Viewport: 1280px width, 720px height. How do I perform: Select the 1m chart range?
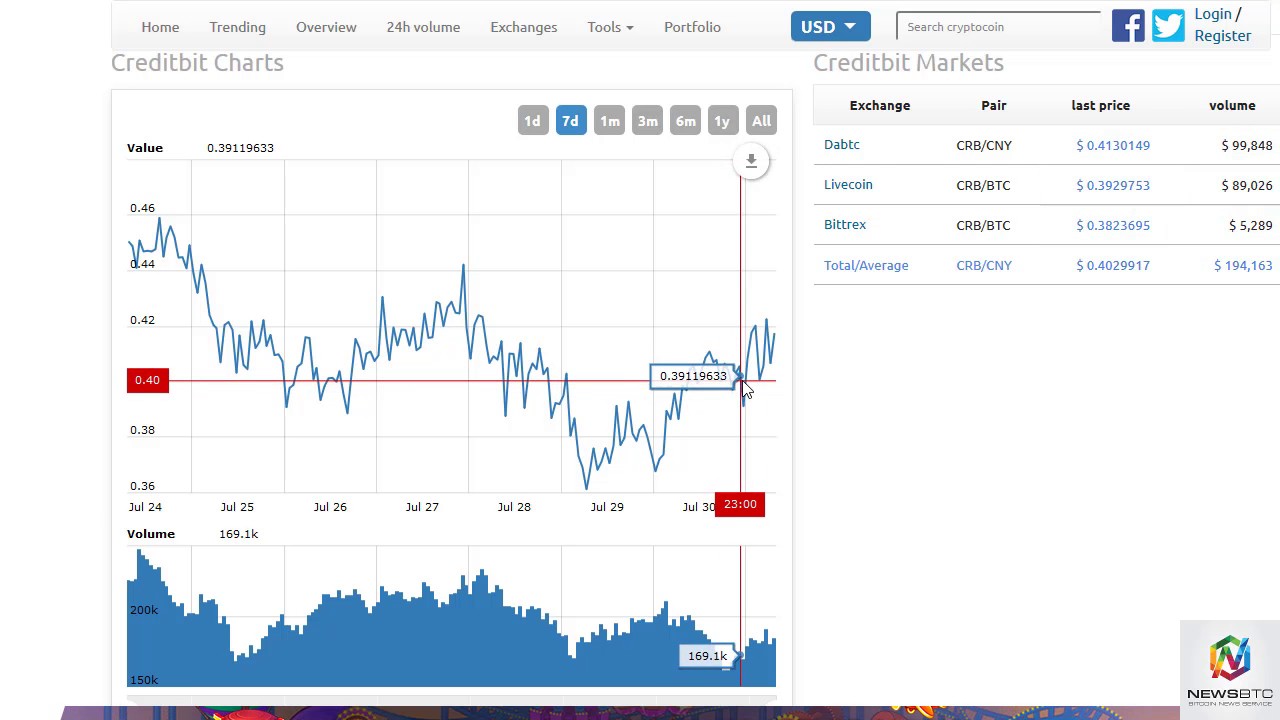pyautogui.click(x=609, y=121)
